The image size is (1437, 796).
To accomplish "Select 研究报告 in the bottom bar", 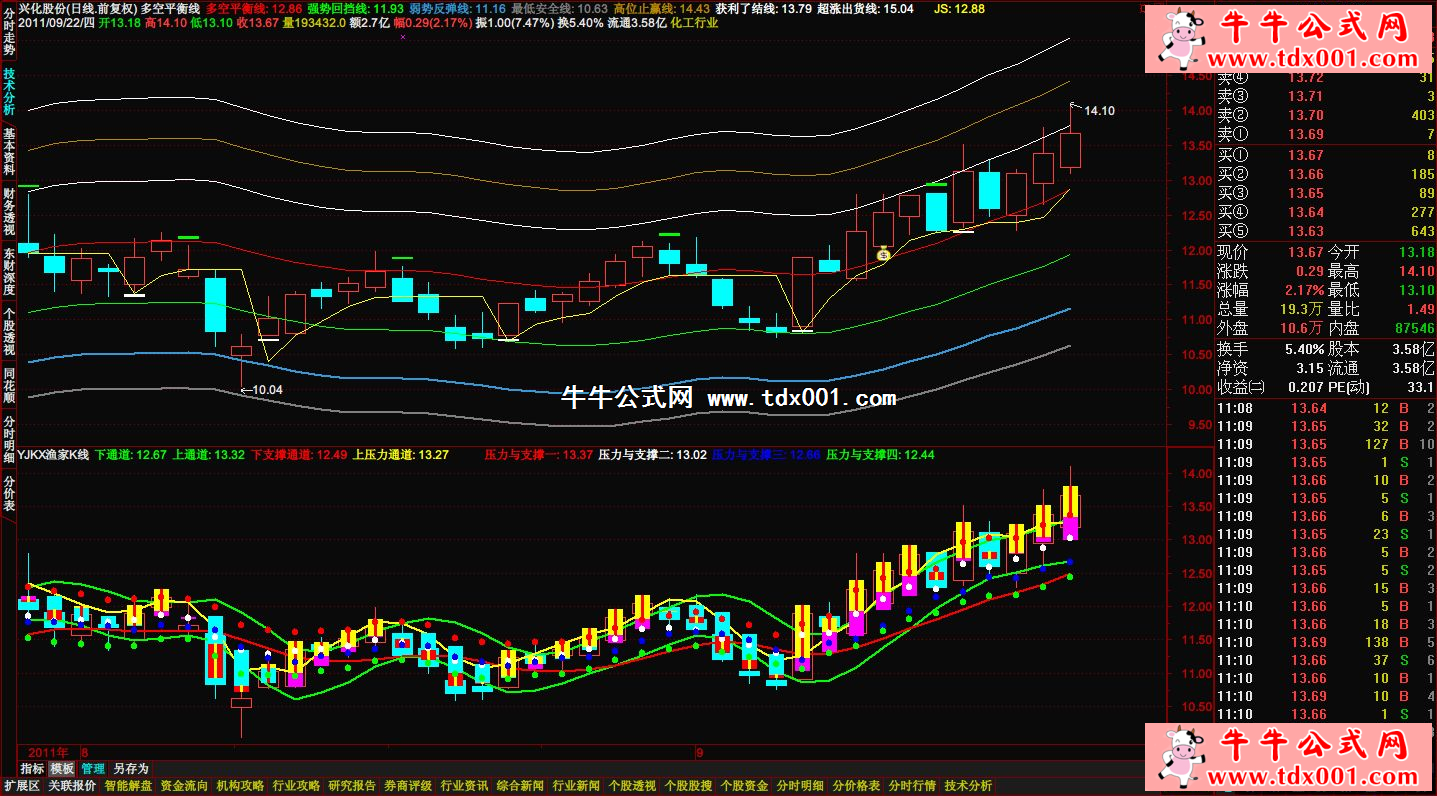I will pos(352,786).
